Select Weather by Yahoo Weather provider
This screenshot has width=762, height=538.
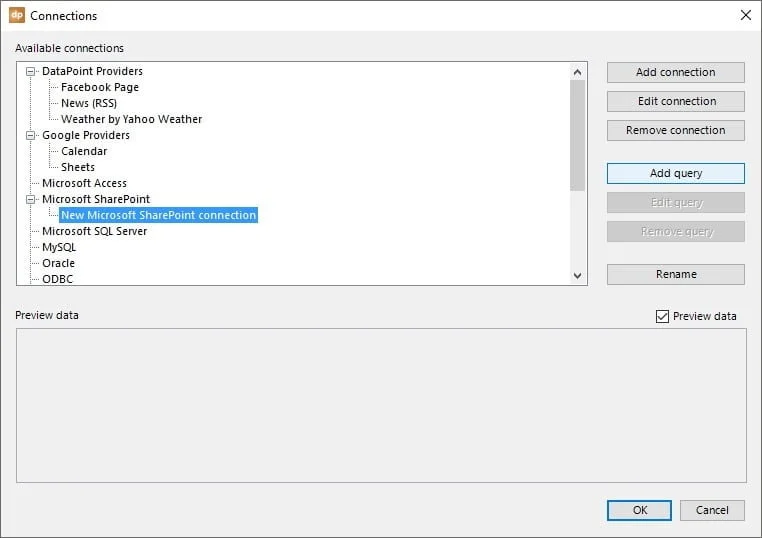(131, 120)
